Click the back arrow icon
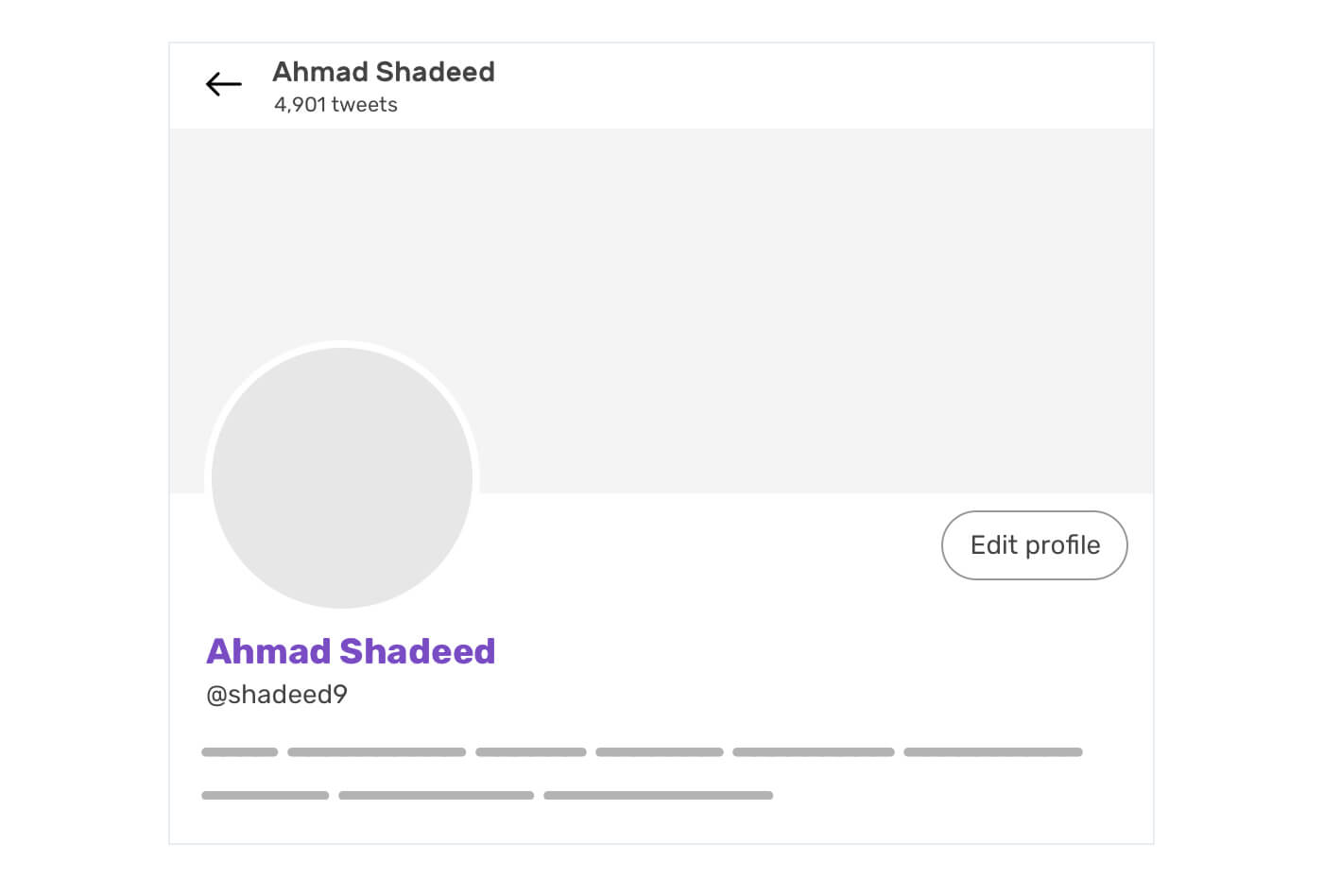 tap(224, 84)
